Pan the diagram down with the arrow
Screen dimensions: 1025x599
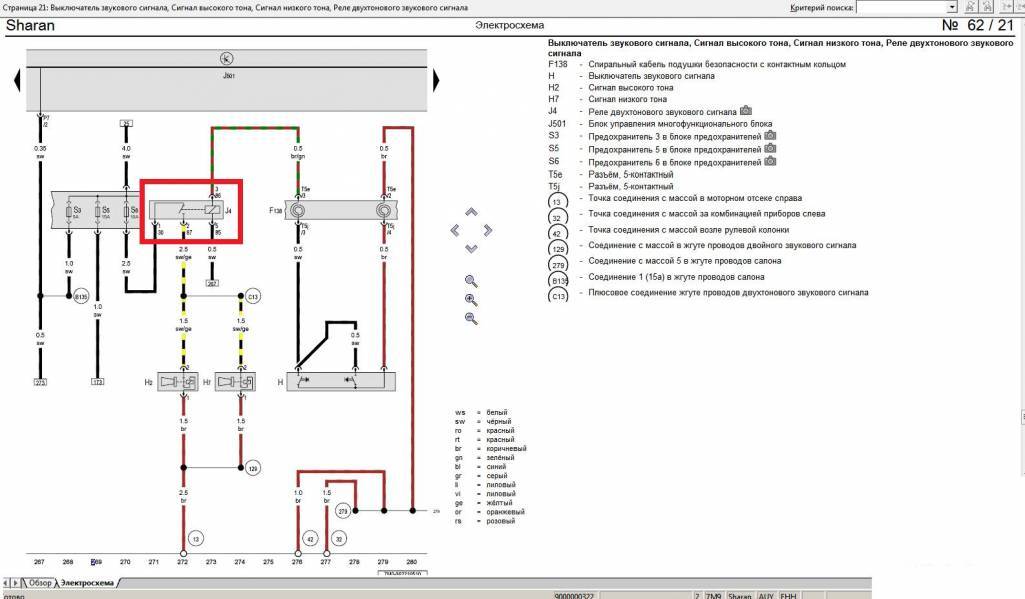pos(472,248)
